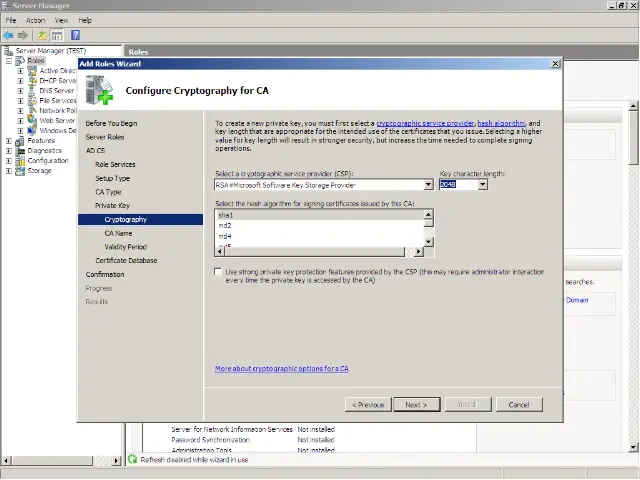Expand the Configuration tree node
Viewport: 640px width, 480px height.
click(9, 161)
